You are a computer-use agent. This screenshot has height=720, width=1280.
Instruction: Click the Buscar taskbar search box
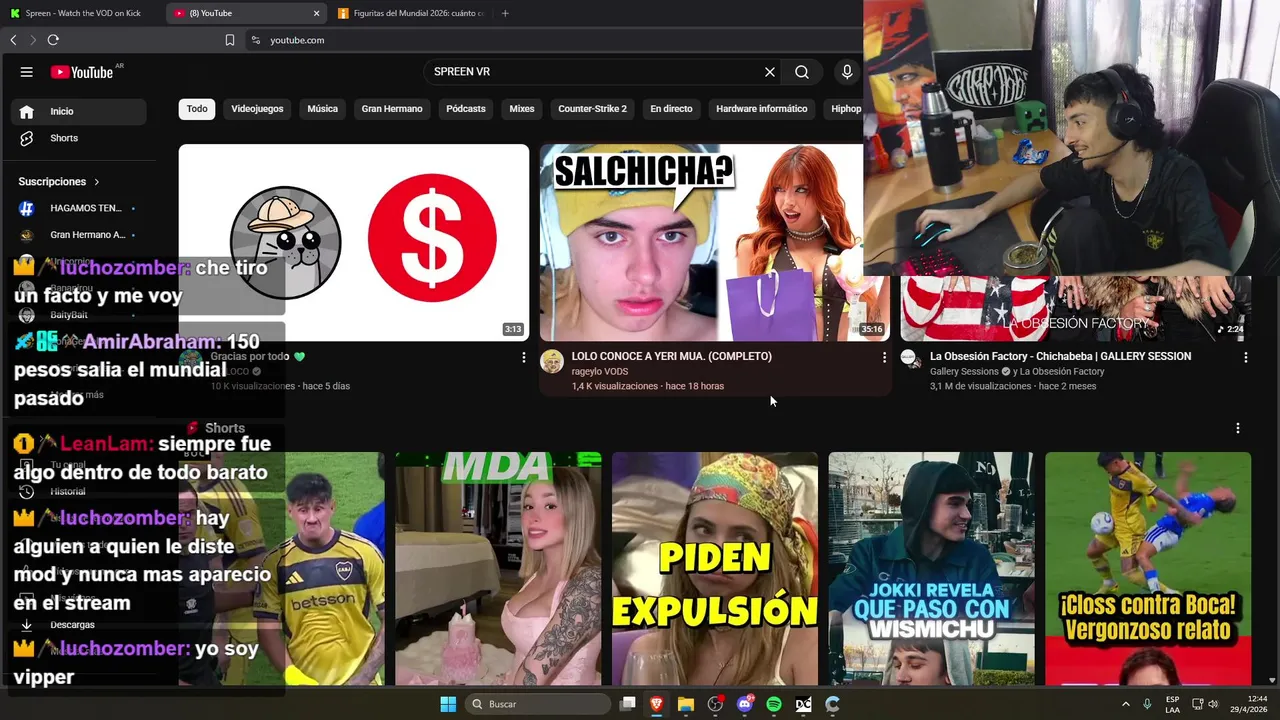pyautogui.click(x=538, y=704)
